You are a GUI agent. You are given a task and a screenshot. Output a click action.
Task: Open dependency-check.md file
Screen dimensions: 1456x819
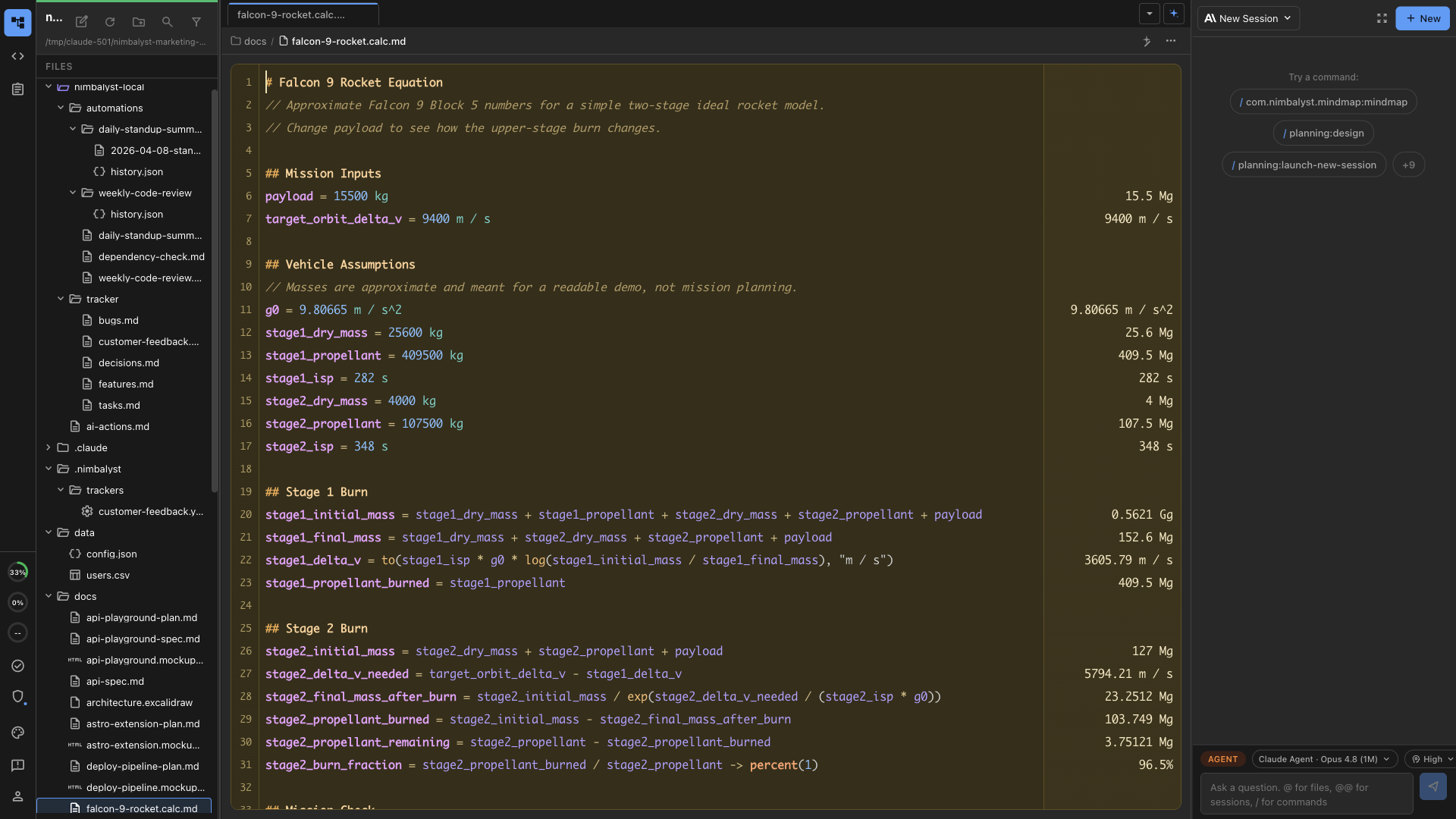[151, 256]
